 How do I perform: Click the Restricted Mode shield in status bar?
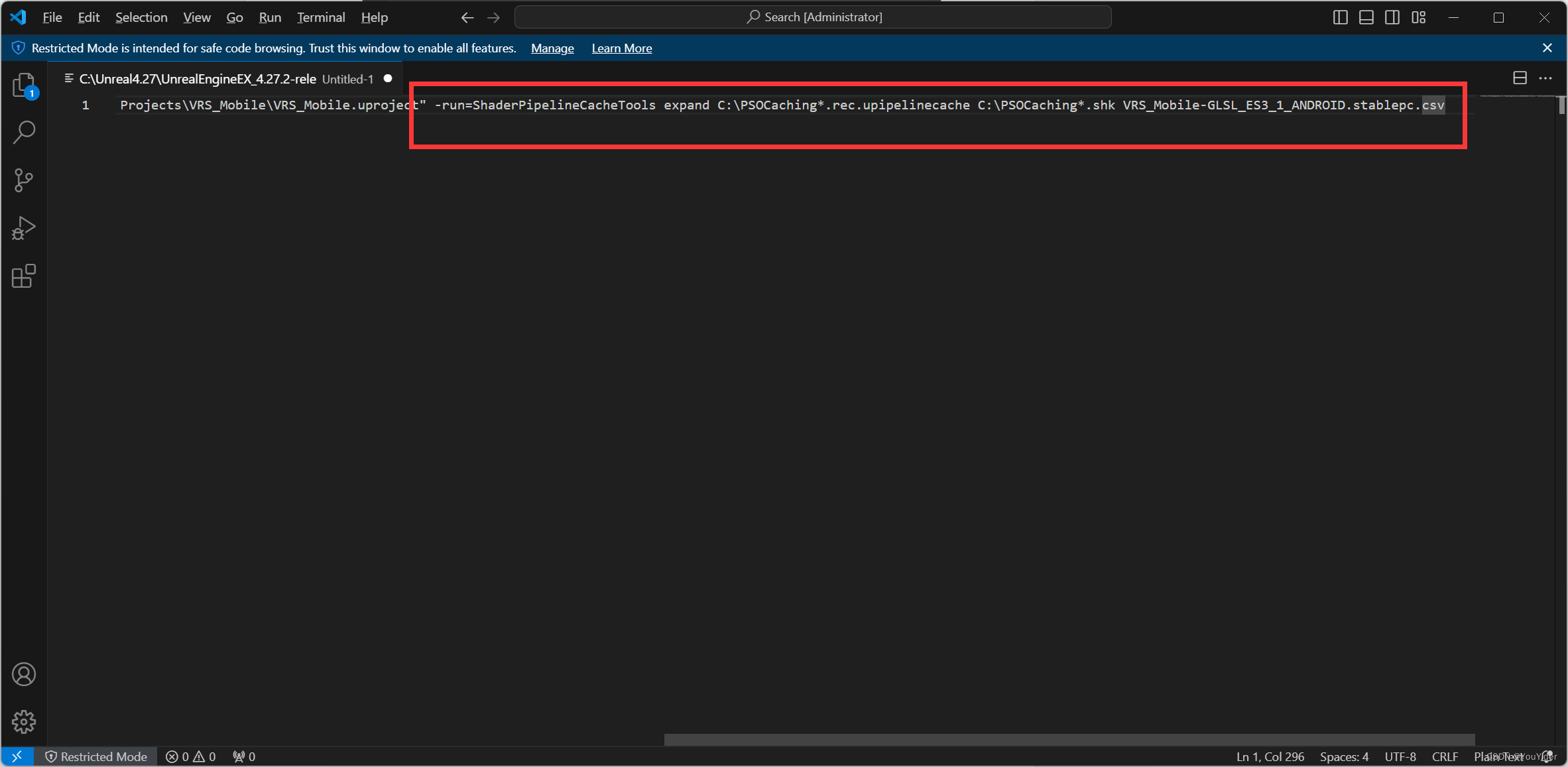click(x=96, y=756)
